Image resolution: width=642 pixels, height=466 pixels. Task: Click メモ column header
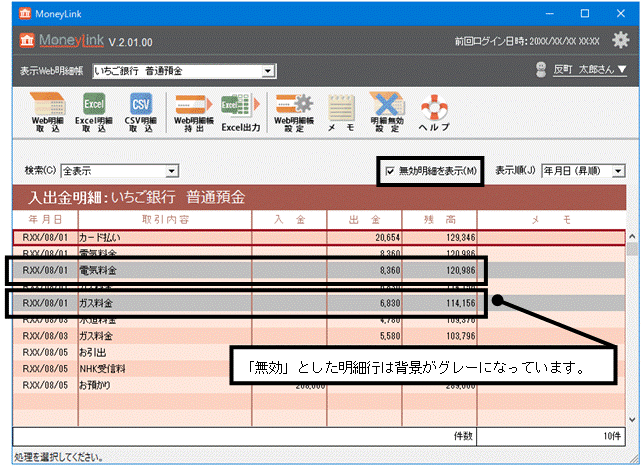pos(552,220)
